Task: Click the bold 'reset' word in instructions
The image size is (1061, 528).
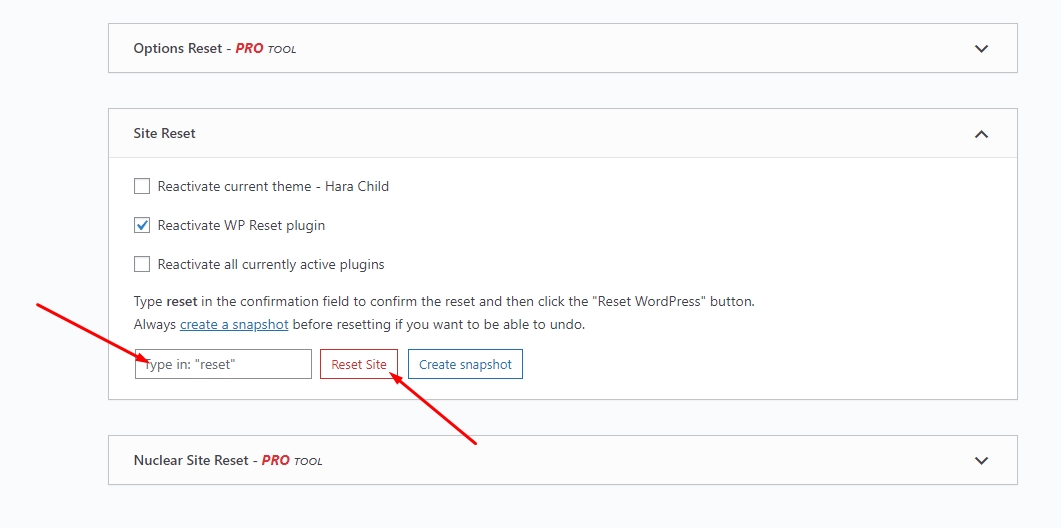Action: [183, 301]
